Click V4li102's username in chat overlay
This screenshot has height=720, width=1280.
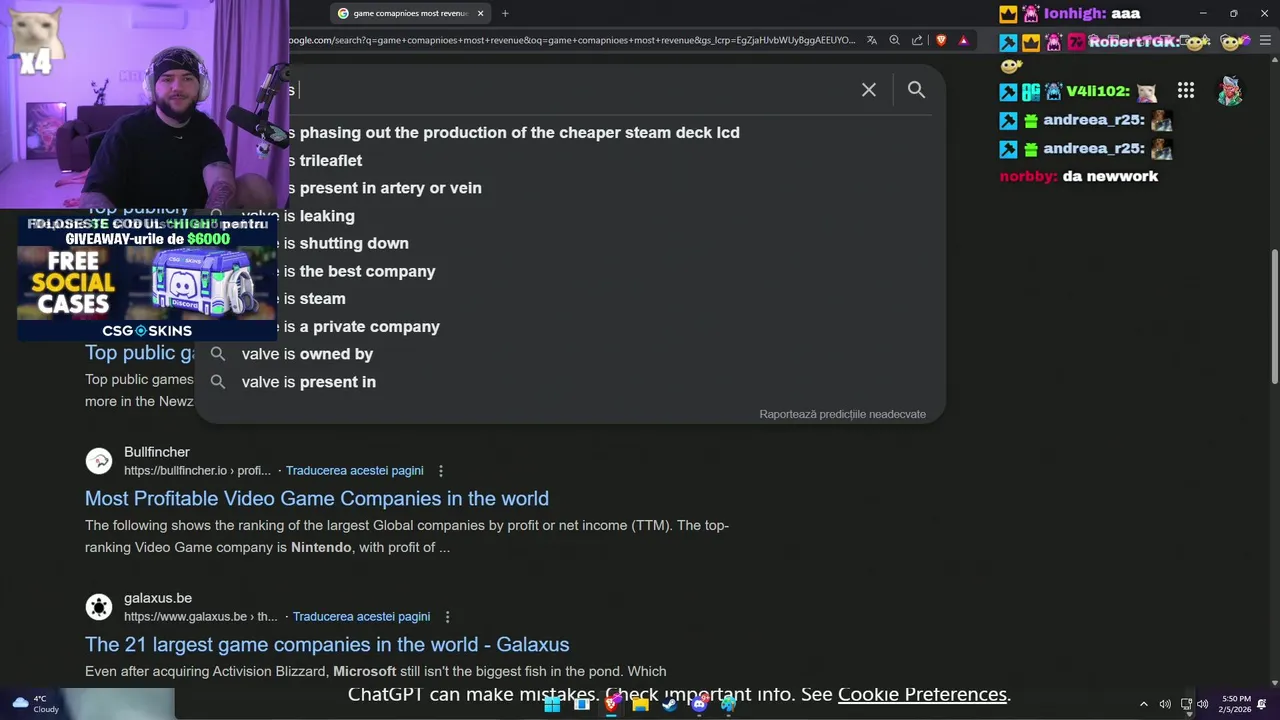(1095, 91)
